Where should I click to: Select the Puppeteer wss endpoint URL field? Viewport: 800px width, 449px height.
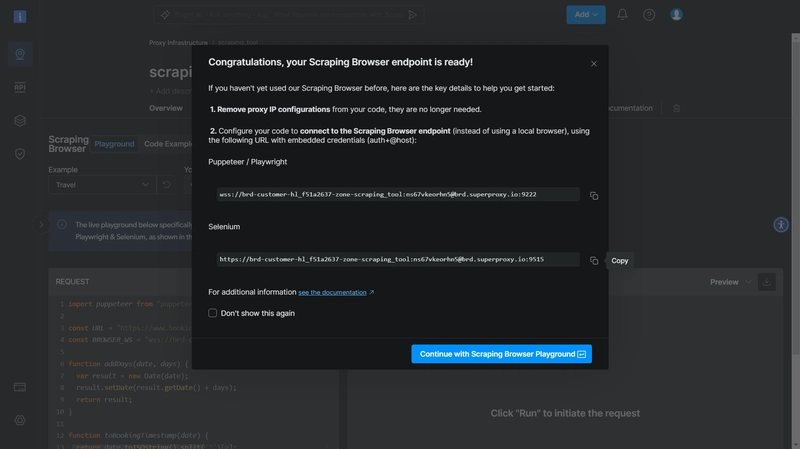398,194
